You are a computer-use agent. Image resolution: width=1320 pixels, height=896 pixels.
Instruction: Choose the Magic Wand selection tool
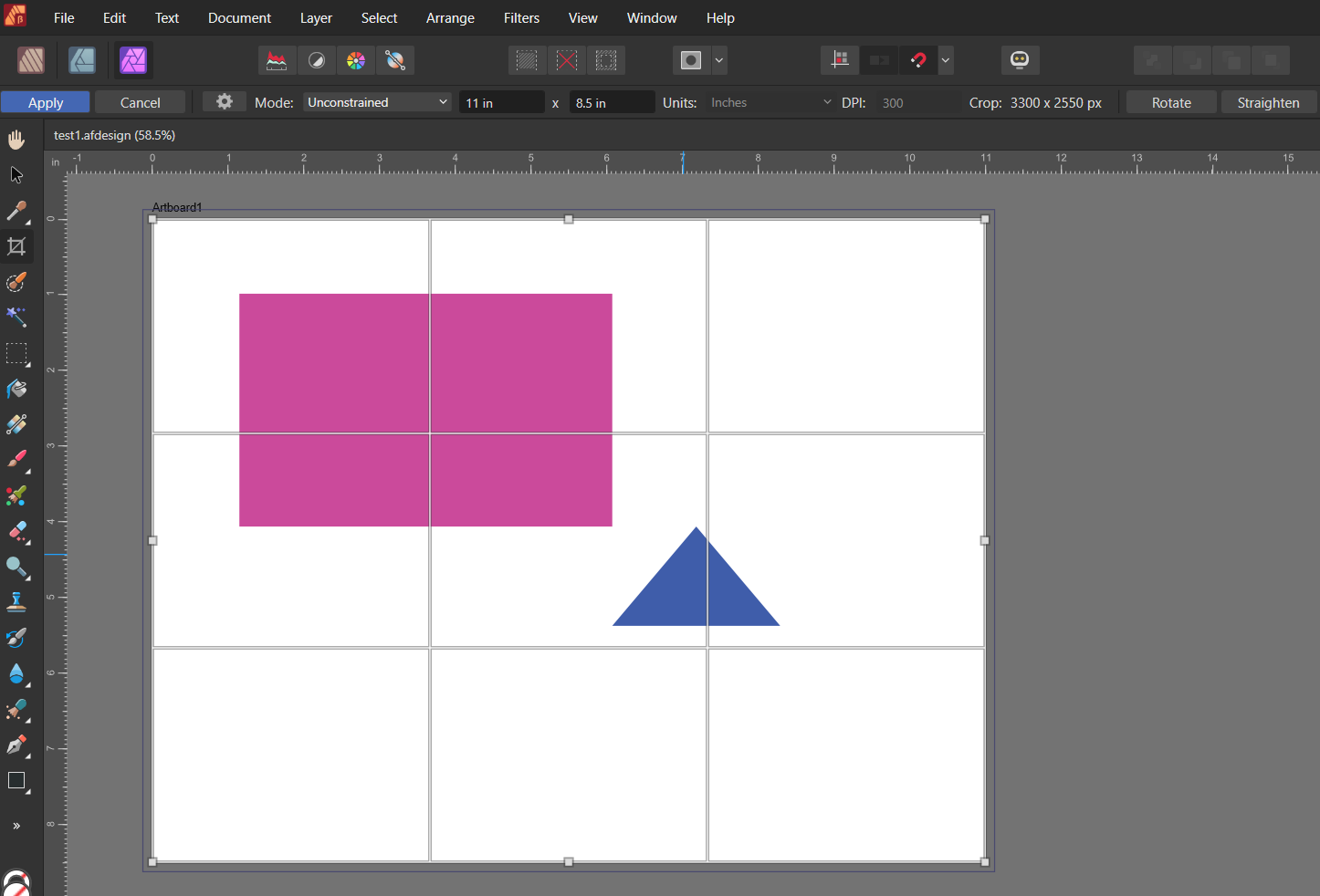click(x=16, y=318)
